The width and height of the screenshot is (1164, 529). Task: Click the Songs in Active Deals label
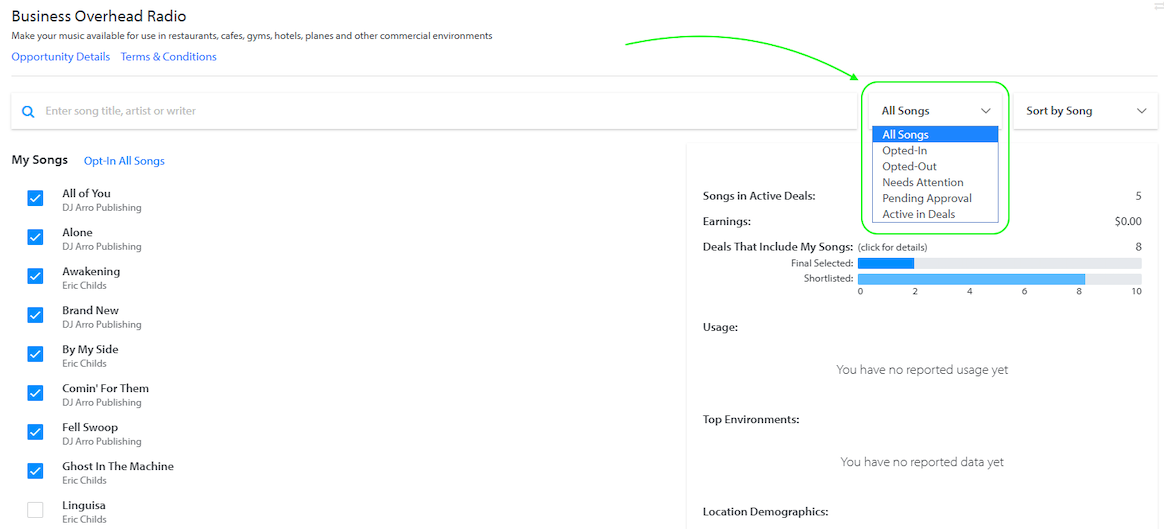pyautogui.click(x=759, y=196)
